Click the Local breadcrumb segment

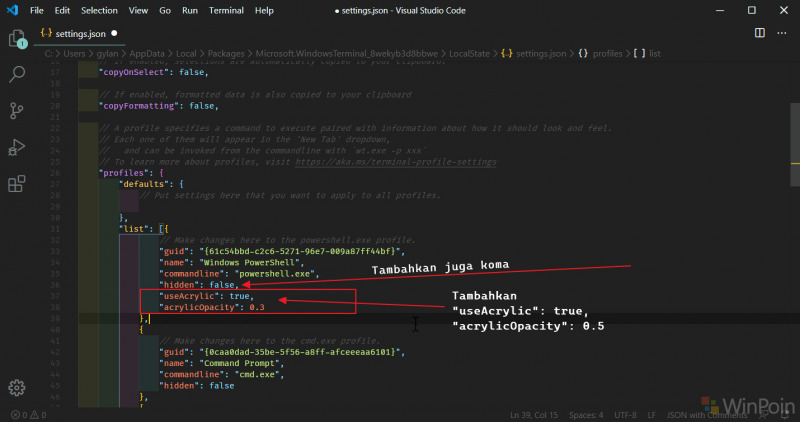click(186, 54)
